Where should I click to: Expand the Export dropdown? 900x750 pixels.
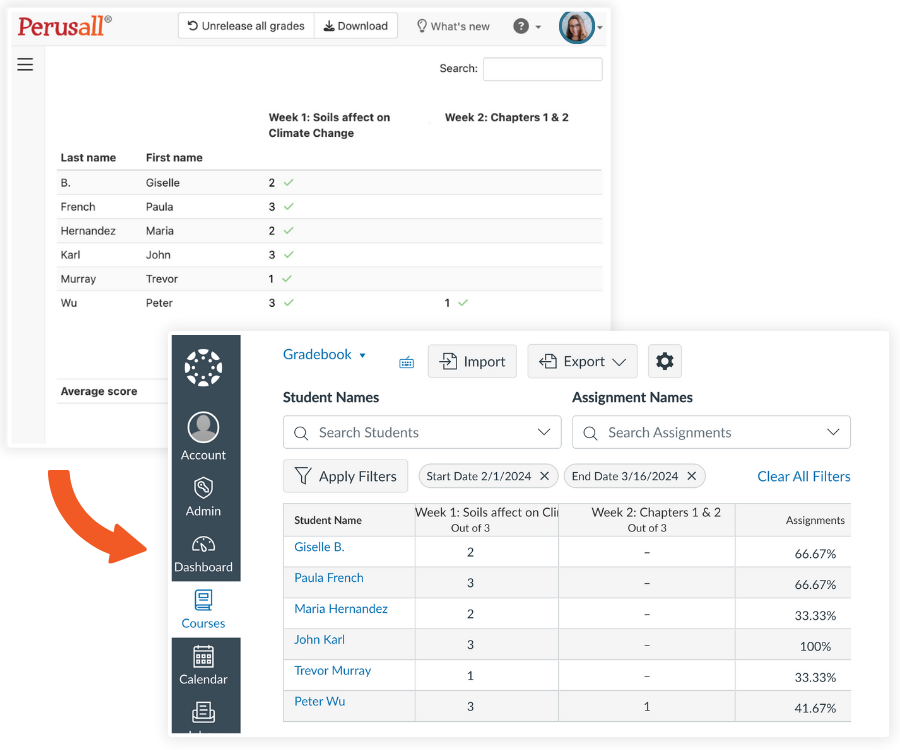pyautogui.click(x=582, y=361)
